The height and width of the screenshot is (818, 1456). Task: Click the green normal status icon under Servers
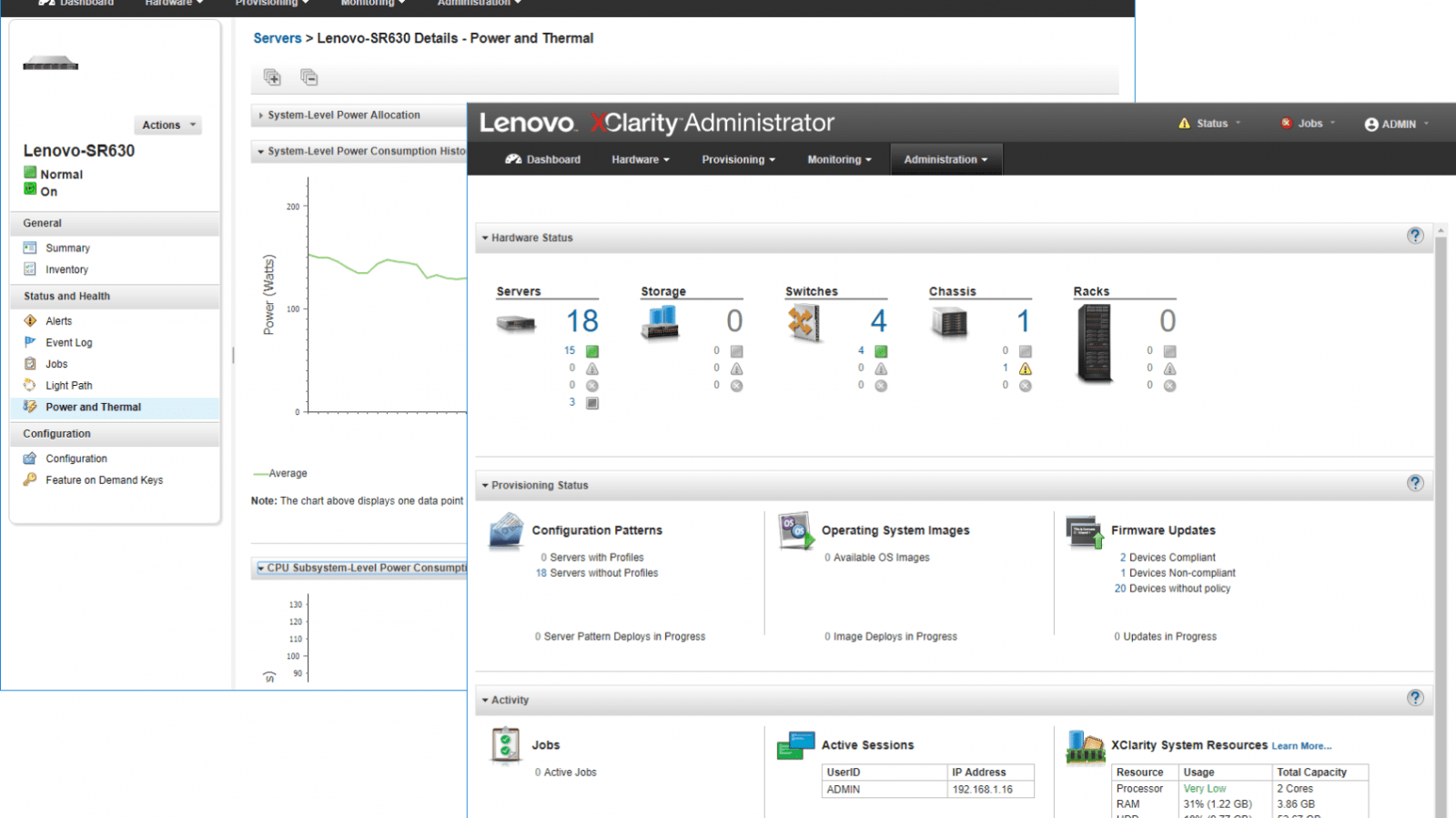coord(592,351)
